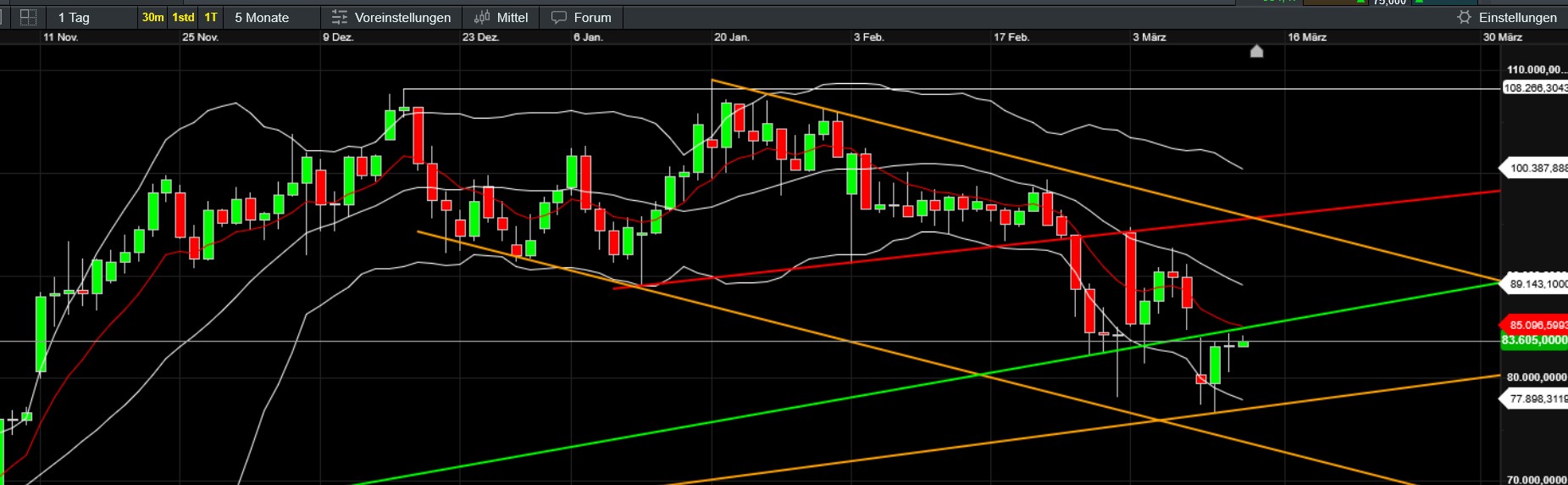
Task: Select the 1T quick interval
Action: [x=211, y=17]
